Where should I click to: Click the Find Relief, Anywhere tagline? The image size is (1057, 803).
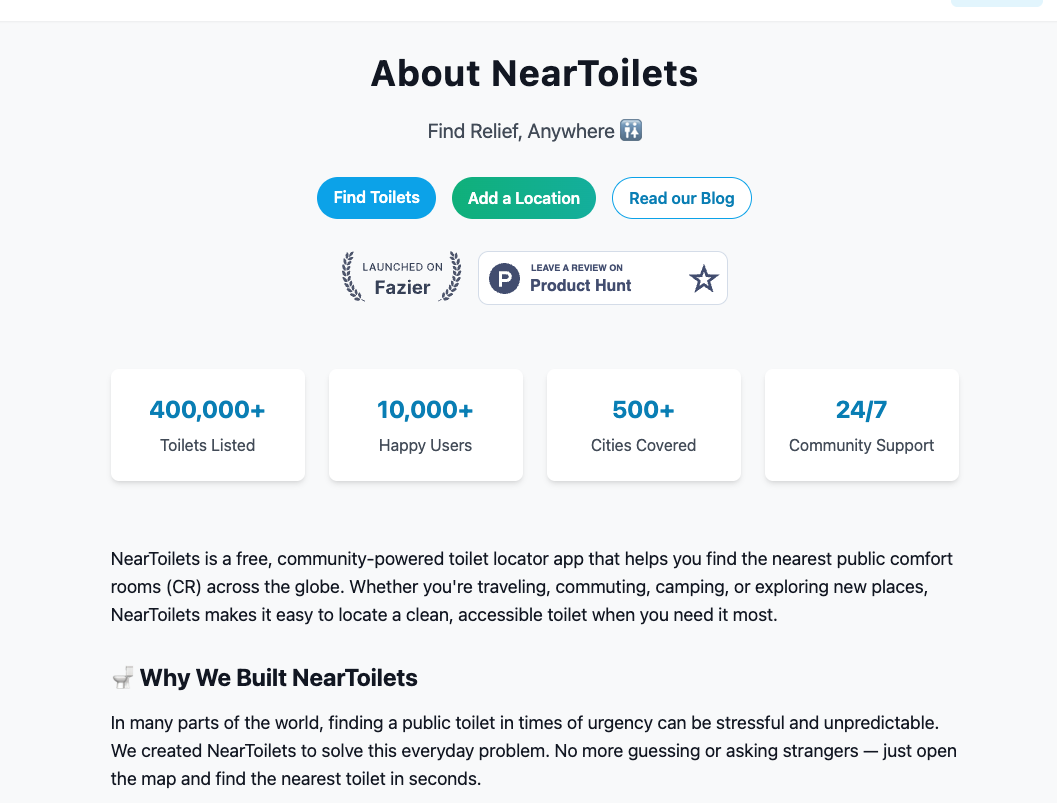coord(520,131)
